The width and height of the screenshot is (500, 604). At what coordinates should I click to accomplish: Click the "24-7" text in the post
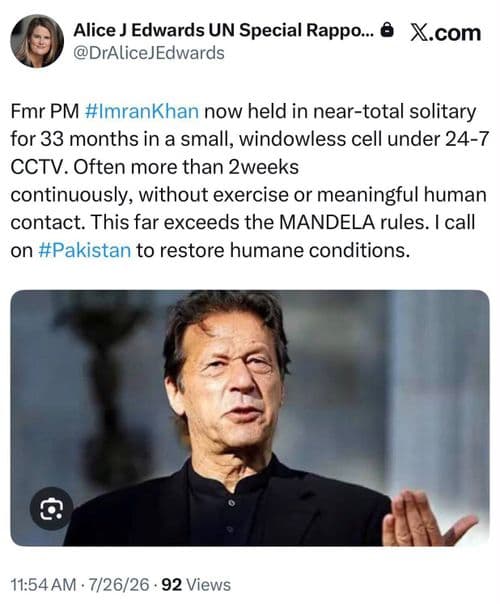click(x=467, y=139)
